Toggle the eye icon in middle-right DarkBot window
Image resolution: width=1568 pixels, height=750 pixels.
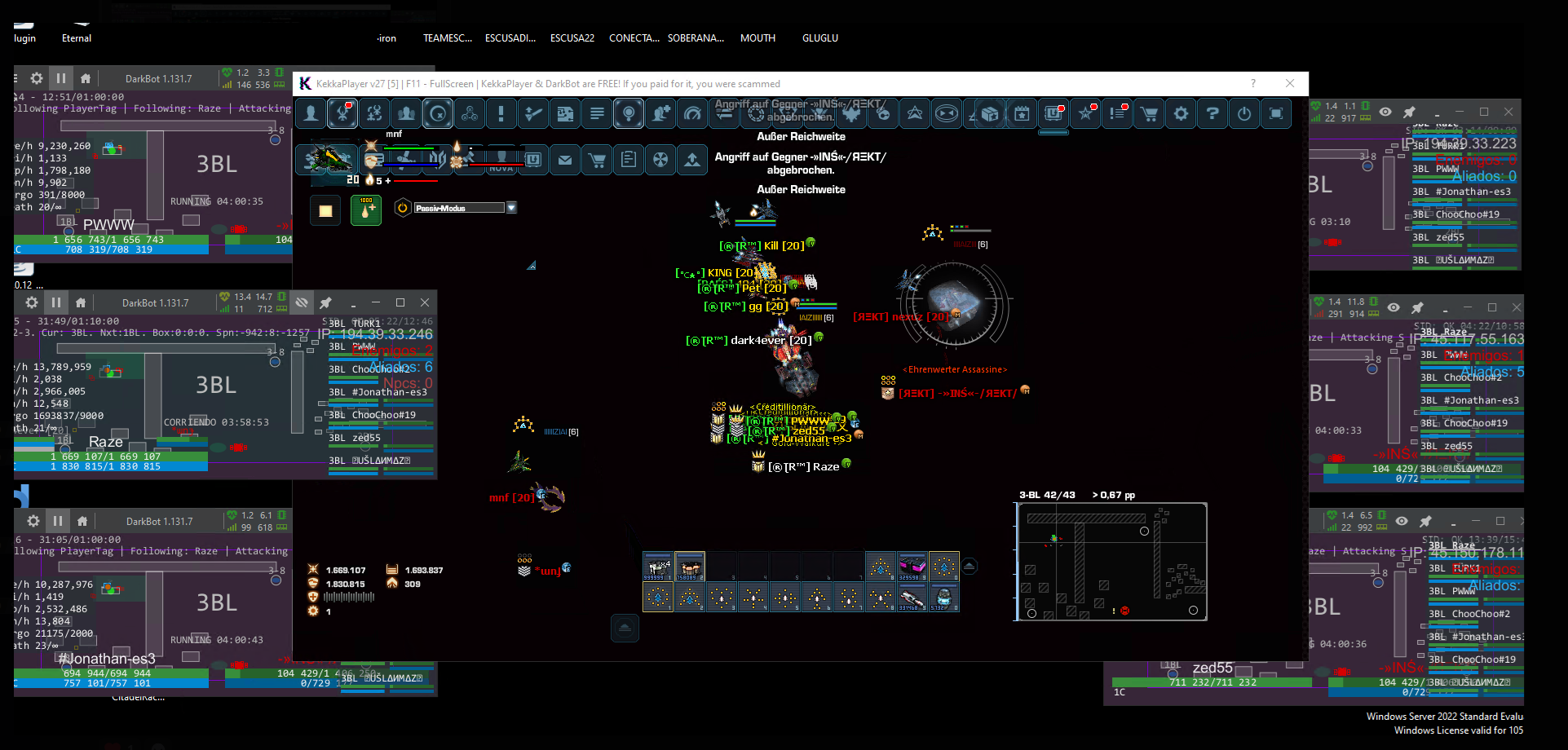point(1394,307)
